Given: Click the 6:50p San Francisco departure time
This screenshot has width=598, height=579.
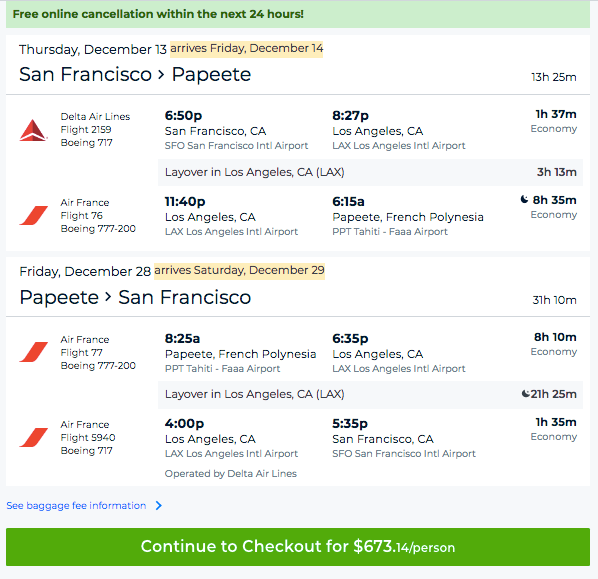Looking at the screenshot, I should click(x=183, y=115).
